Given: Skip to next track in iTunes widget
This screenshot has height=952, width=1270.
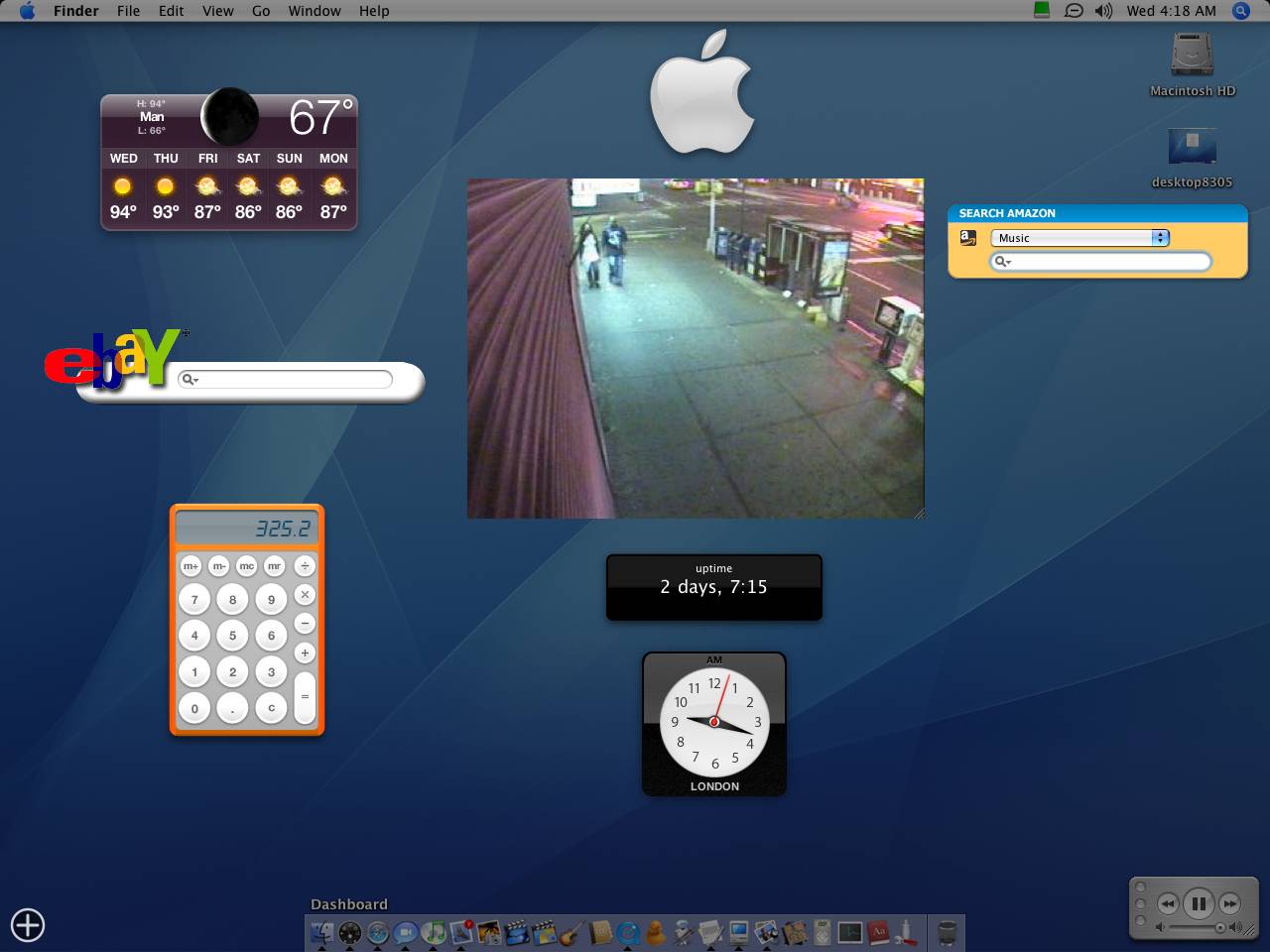Looking at the screenshot, I should [1230, 903].
